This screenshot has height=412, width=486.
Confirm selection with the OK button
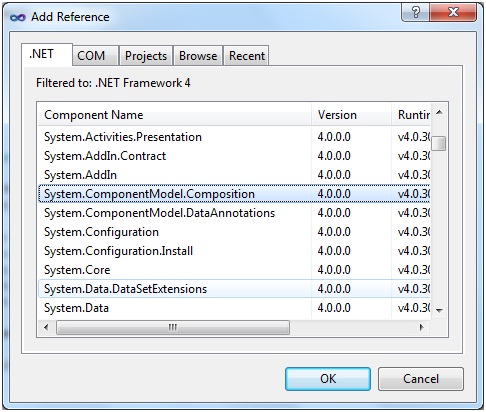click(x=328, y=379)
